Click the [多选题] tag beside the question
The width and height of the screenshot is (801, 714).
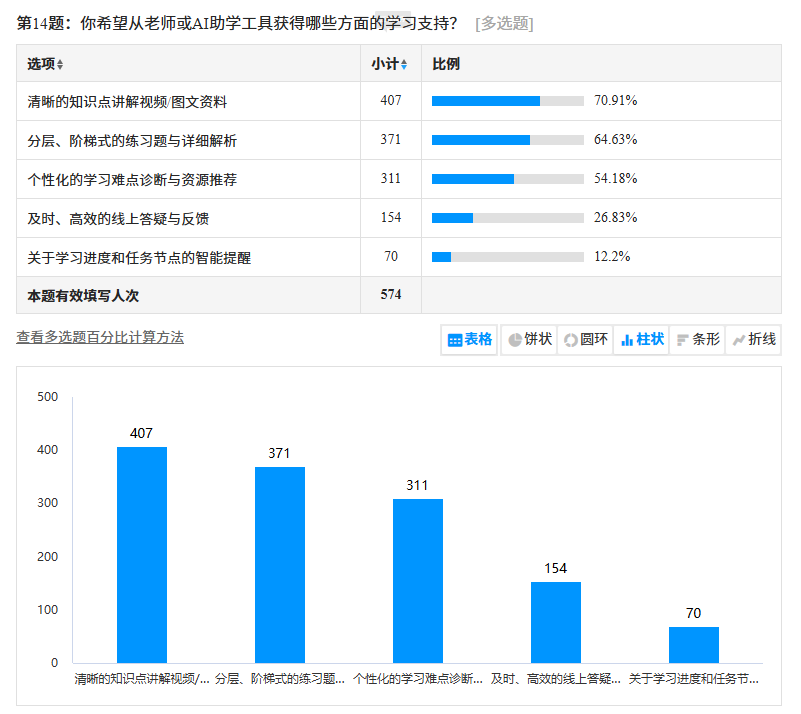504,24
